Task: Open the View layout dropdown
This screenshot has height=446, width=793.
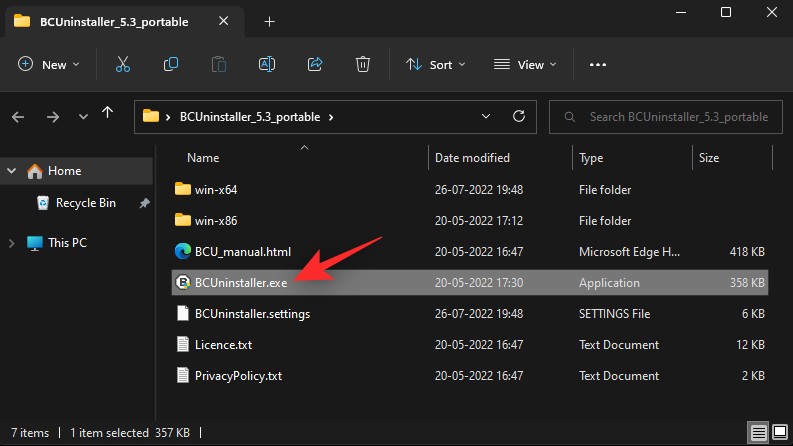Action: click(x=525, y=65)
